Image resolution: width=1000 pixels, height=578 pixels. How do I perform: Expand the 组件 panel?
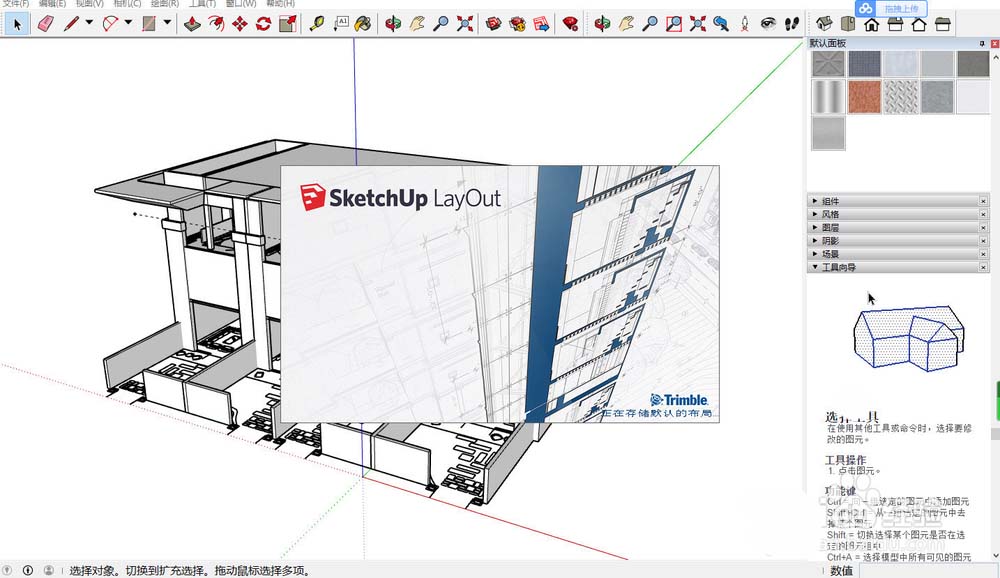(x=899, y=201)
